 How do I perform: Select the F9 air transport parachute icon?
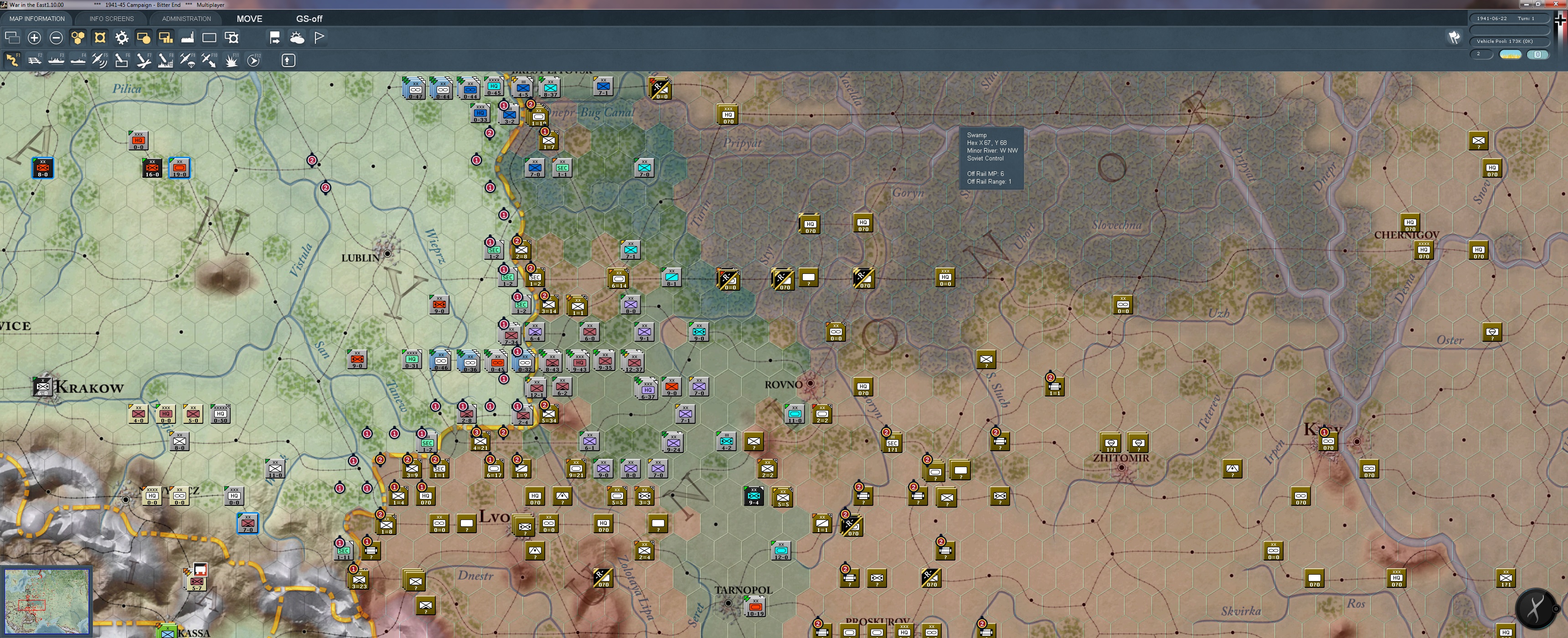[x=187, y=60]
